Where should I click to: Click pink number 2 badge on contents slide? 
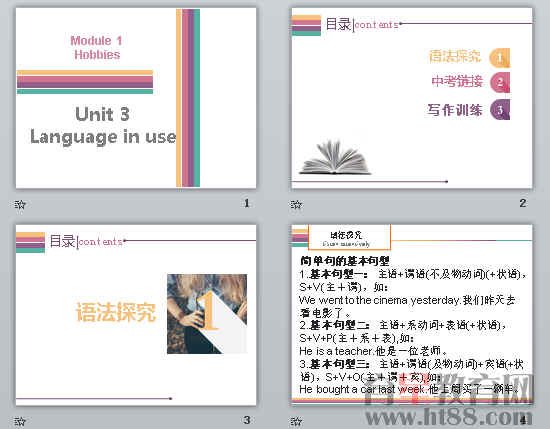click(500, 82)
